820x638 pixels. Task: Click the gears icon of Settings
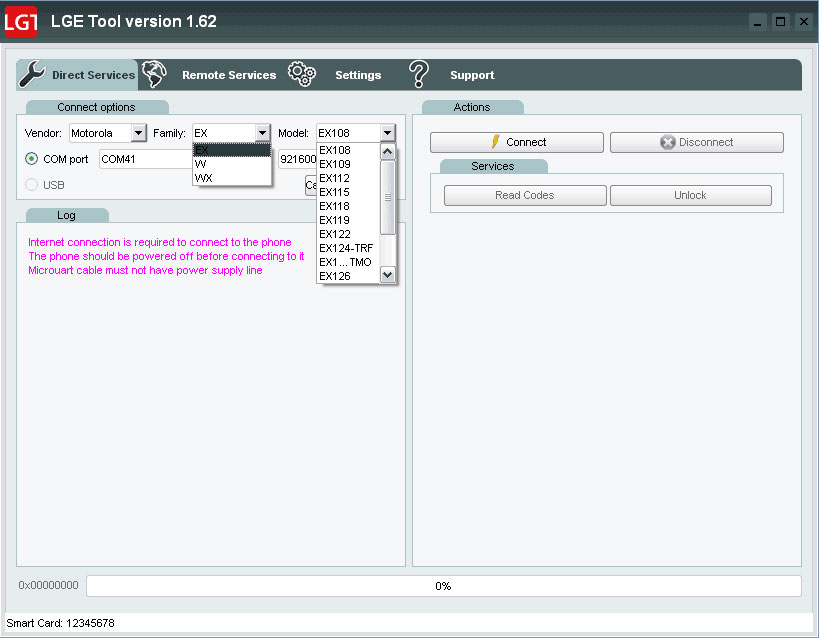click(302, 74)
